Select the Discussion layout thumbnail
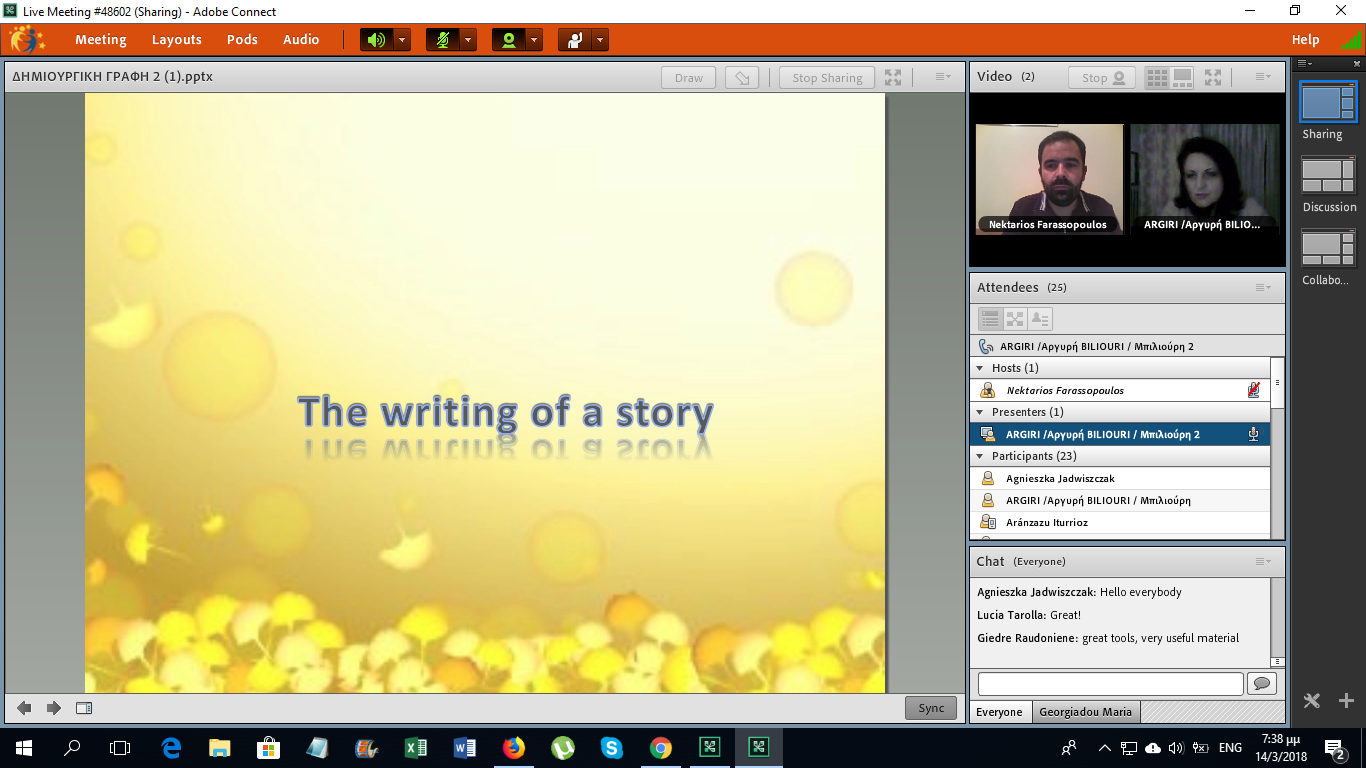The image size is (1366, 768). (x=1328, y=175)
